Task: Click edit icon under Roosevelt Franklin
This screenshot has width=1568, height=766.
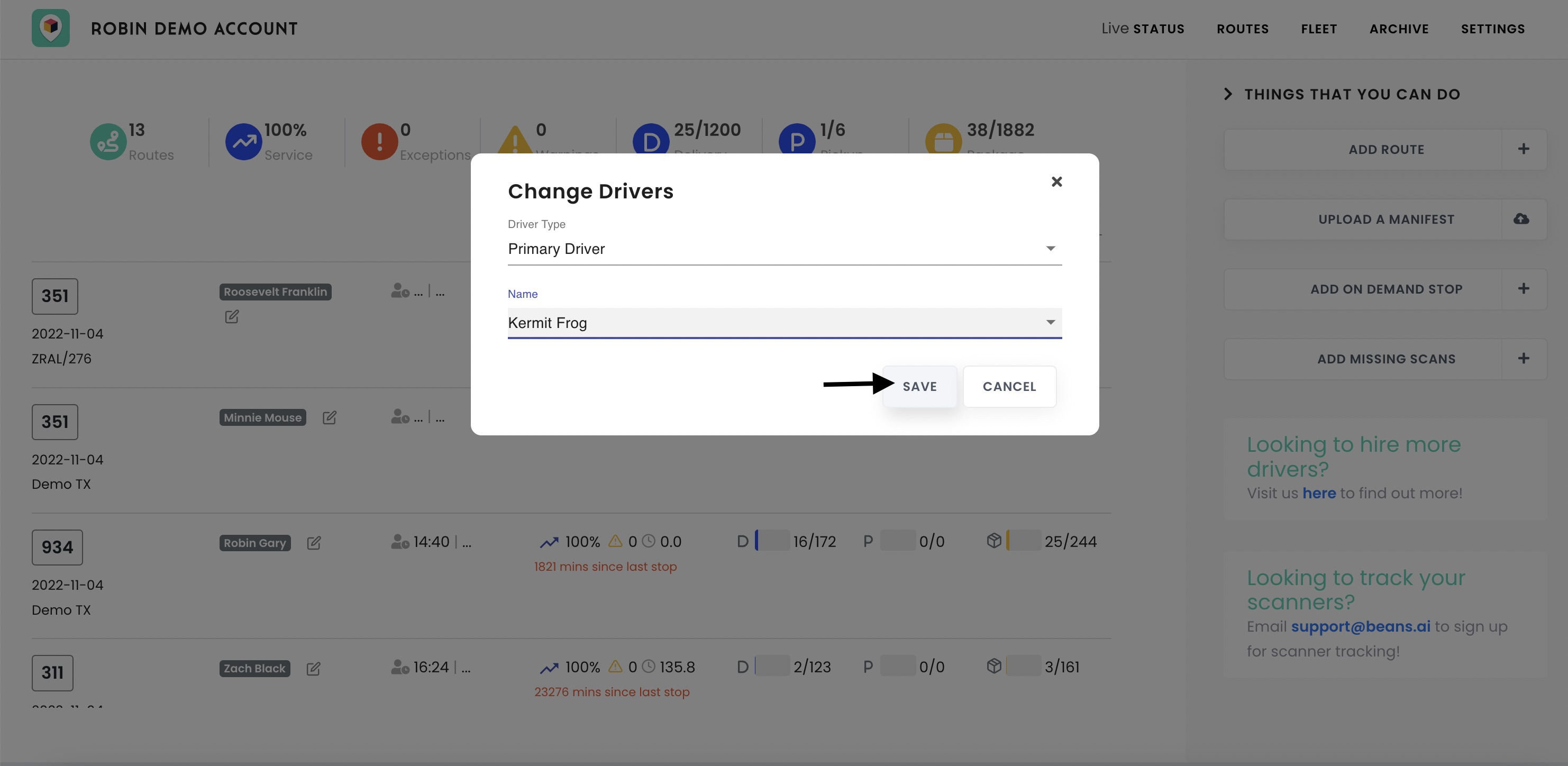Action: (232, 317)
